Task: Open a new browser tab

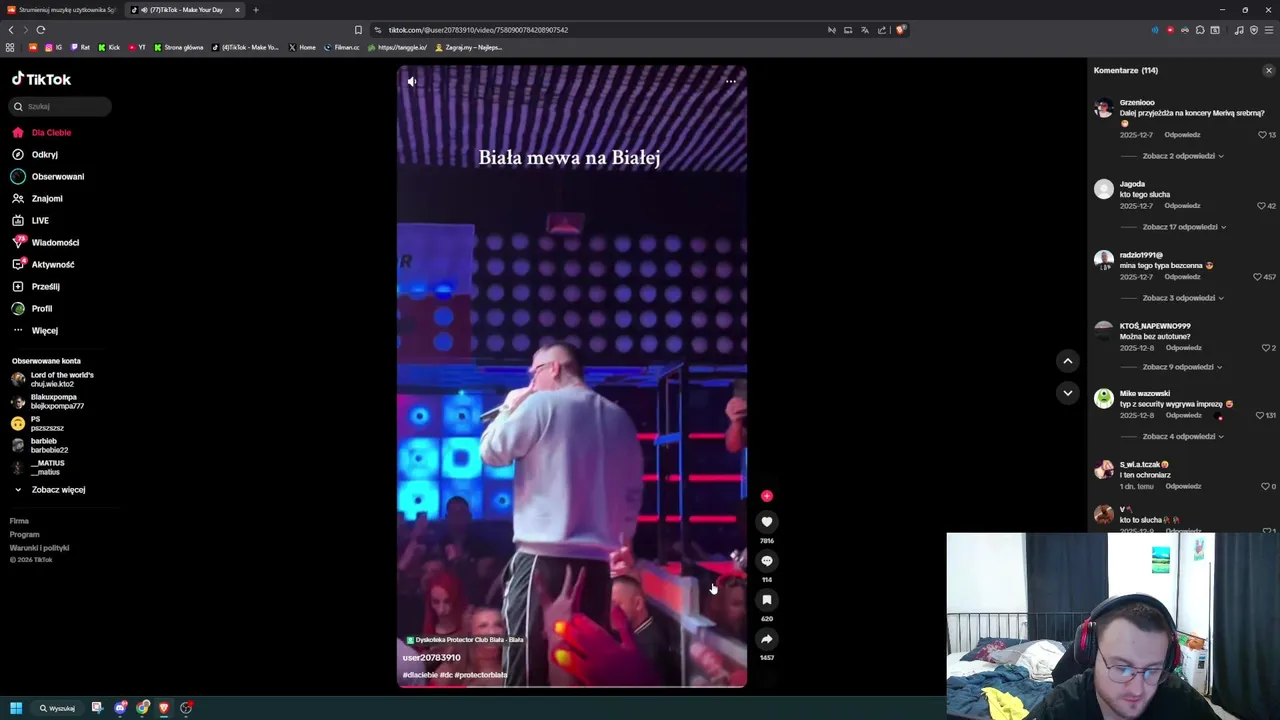Action: (256, 10)
